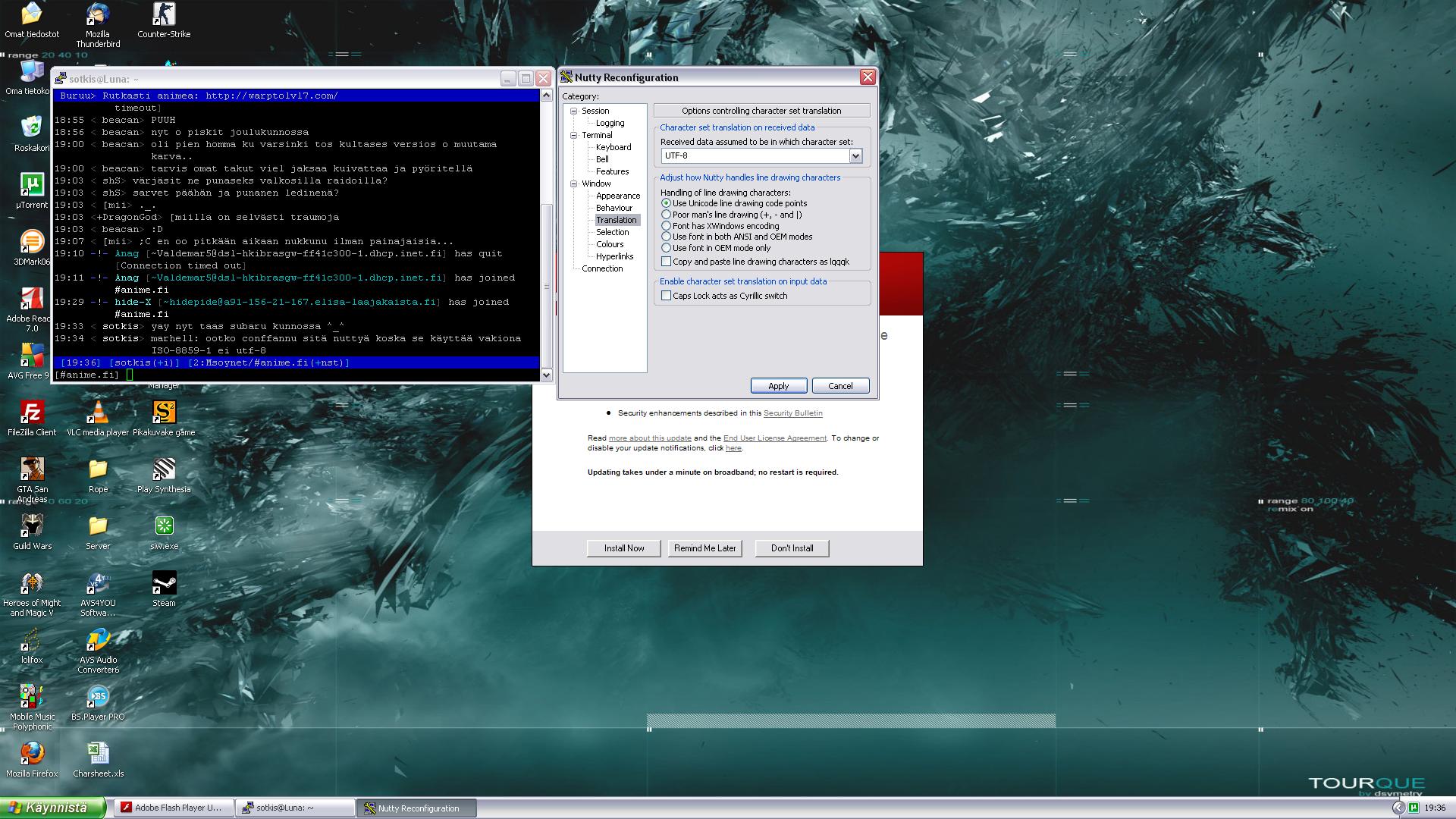The height and width of the screenshot is (819, 1456).
Task: Open the Security Bulletin link
Action: pos(792,413)
